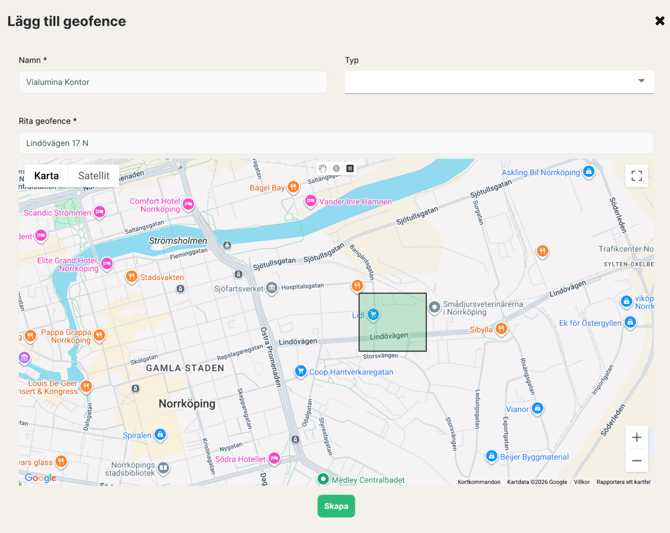Close the Lägg till geofence dialog
The image size is (670, 533).
click(x=659, y=20)
